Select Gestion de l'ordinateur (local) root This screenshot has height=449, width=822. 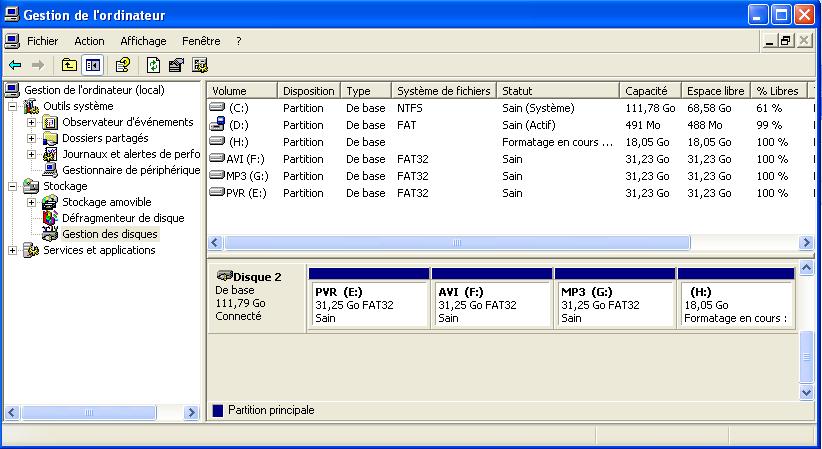click(x=94, y=90)
